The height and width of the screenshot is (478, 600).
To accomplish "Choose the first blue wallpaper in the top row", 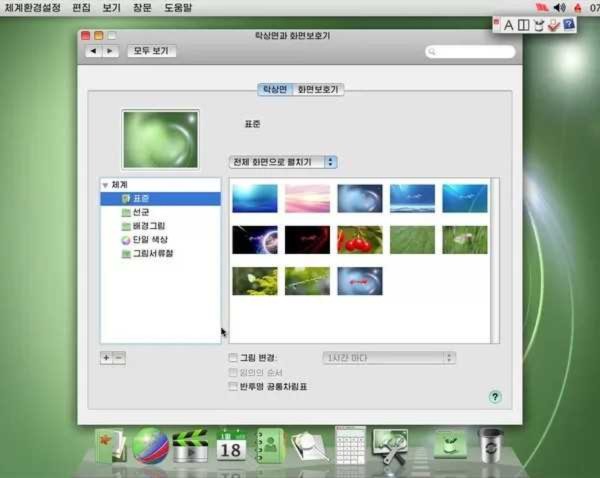I will pyautogui.click(x=255, y=198).
